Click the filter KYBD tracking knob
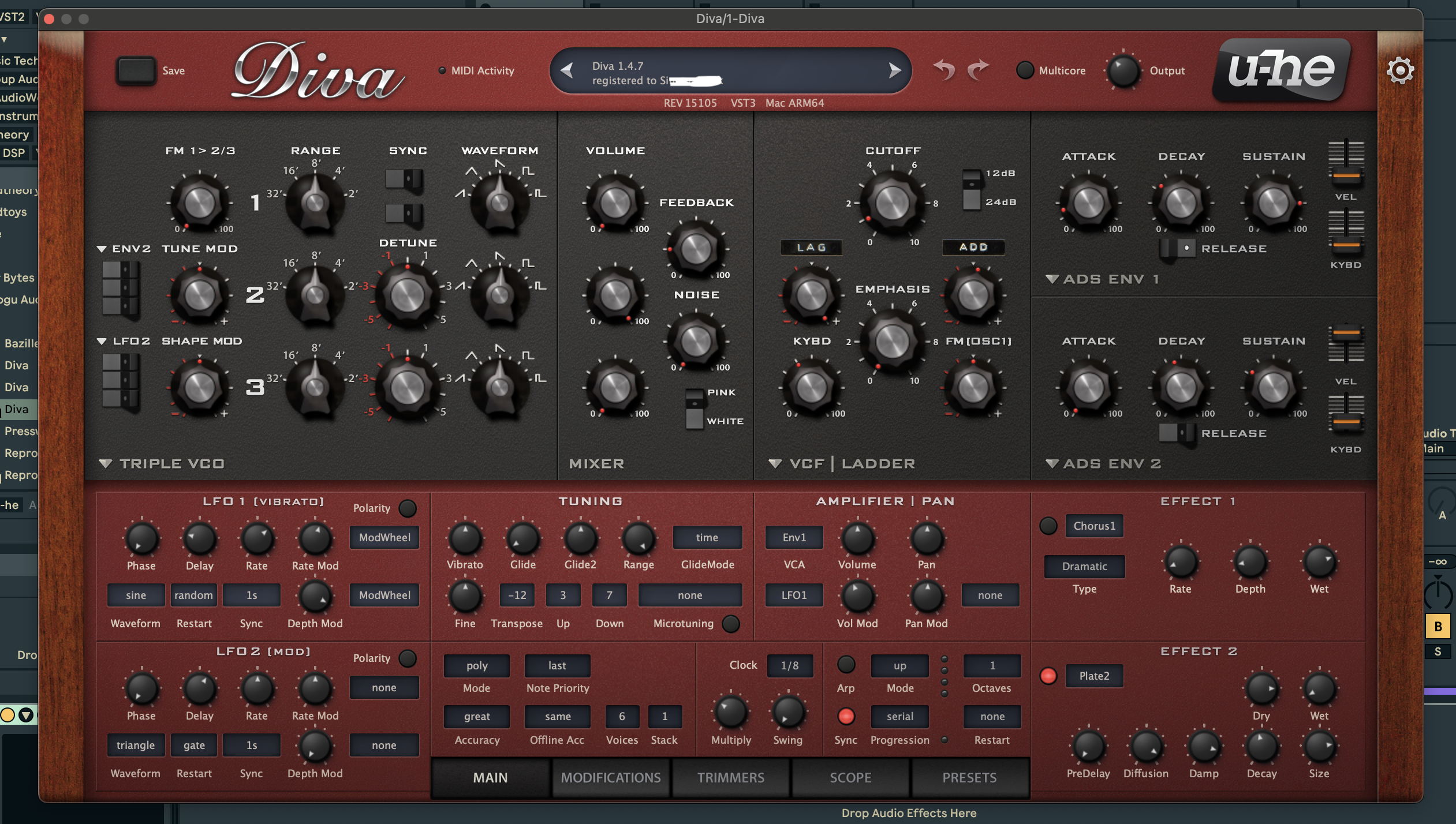The width and height of the screenshot is (1456, 824). [x=811, y=387]
